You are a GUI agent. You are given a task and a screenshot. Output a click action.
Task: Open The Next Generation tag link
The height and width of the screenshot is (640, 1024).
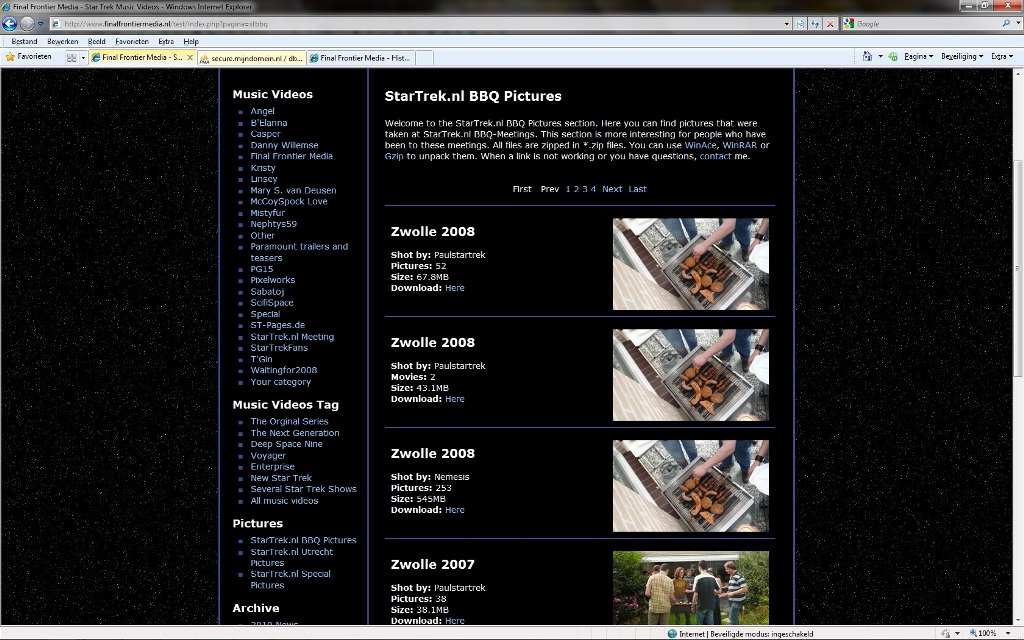(295, 433)
